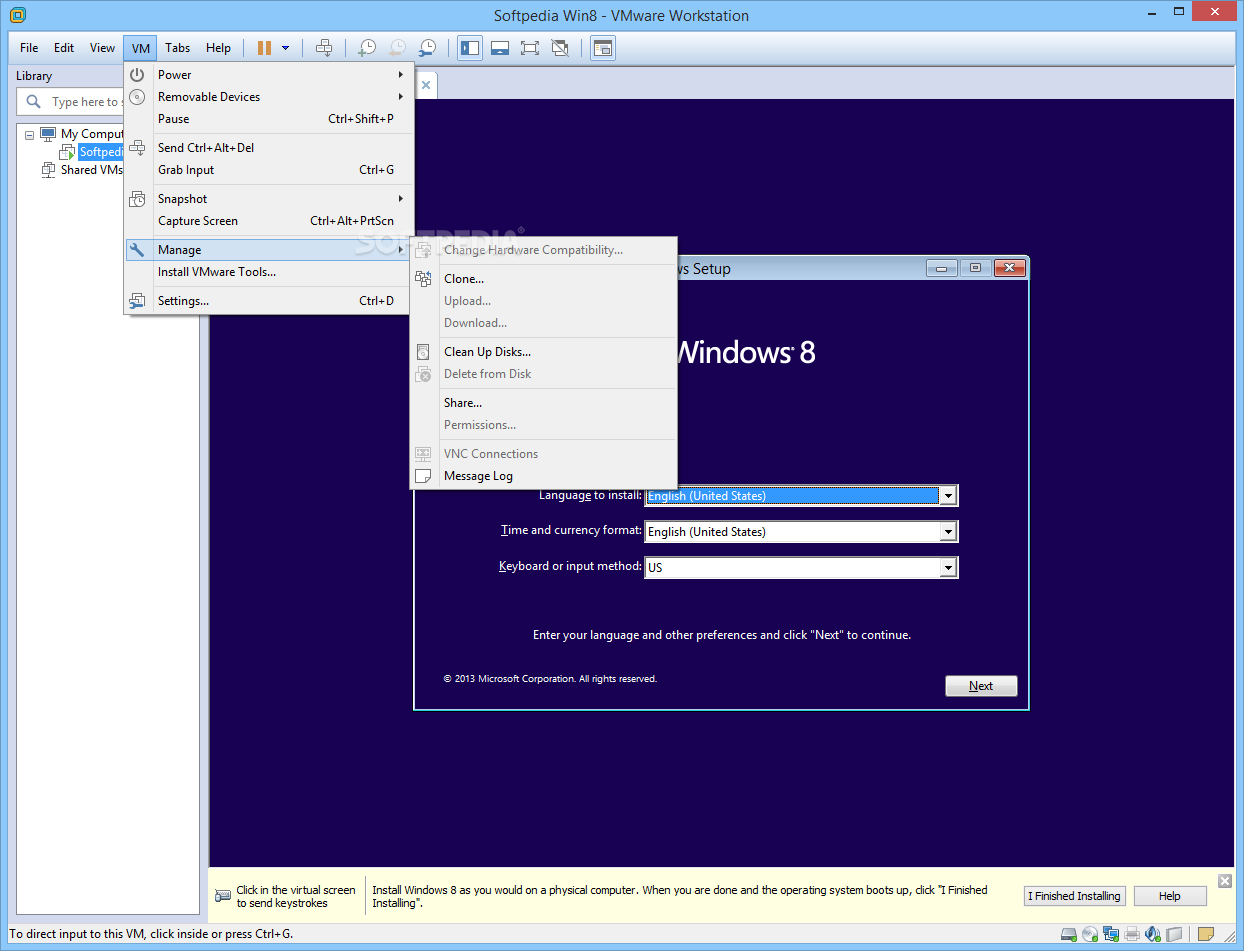The width and height of the screenshot is (1244, 951).
Task: Open Settings... from the VM menu
Action: click(x=267, y=301)
